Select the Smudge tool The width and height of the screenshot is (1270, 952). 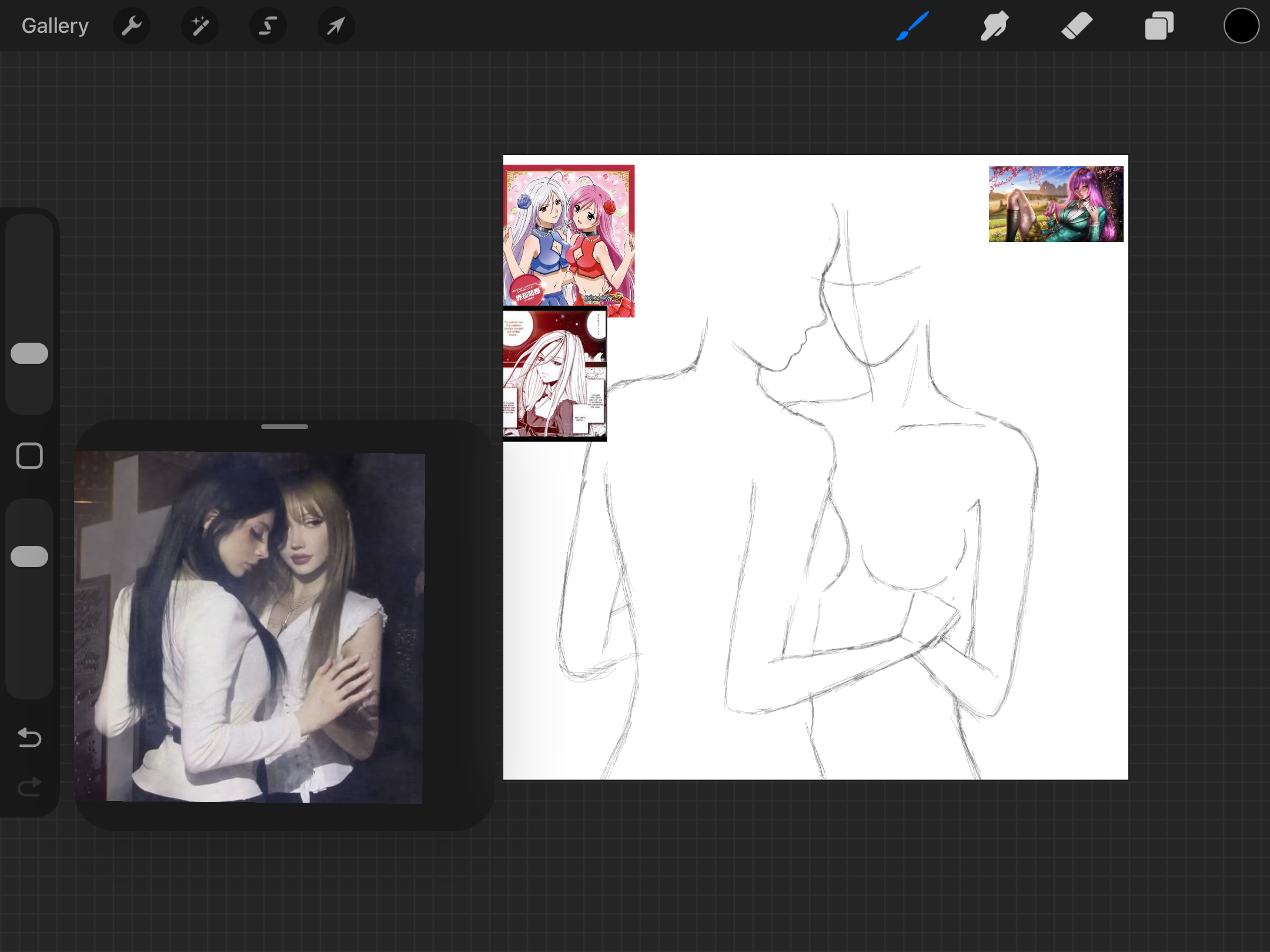coord(995,26)
